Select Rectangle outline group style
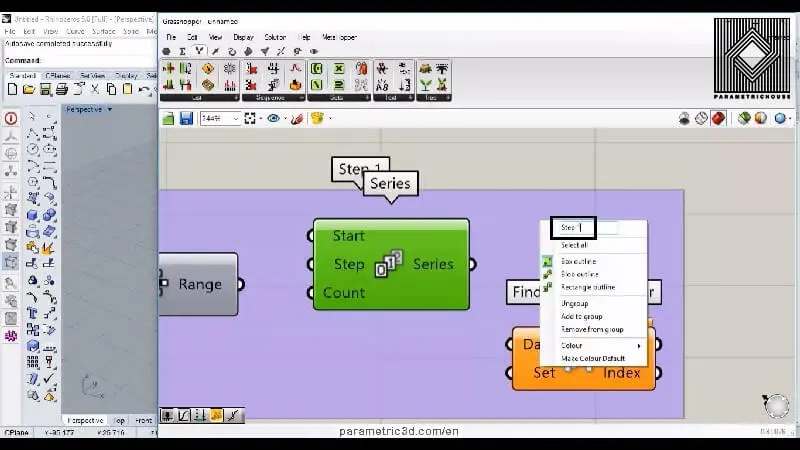This screenshot has height=450, width=800. (x=588, y=287)
